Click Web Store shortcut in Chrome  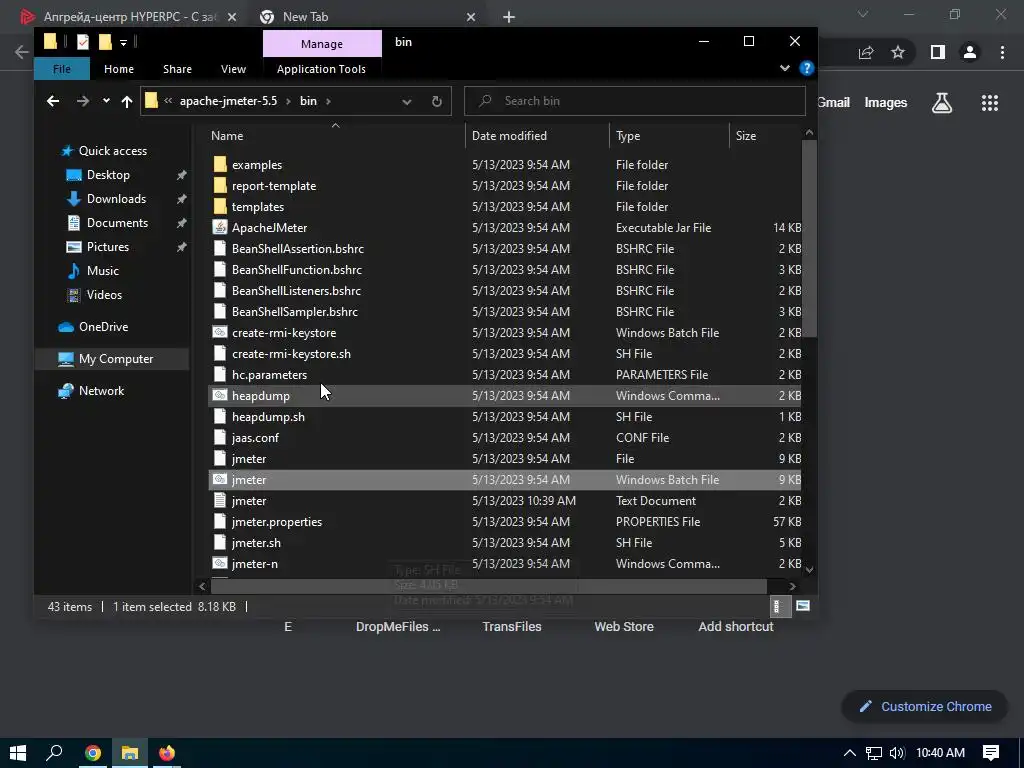[624, 626]
